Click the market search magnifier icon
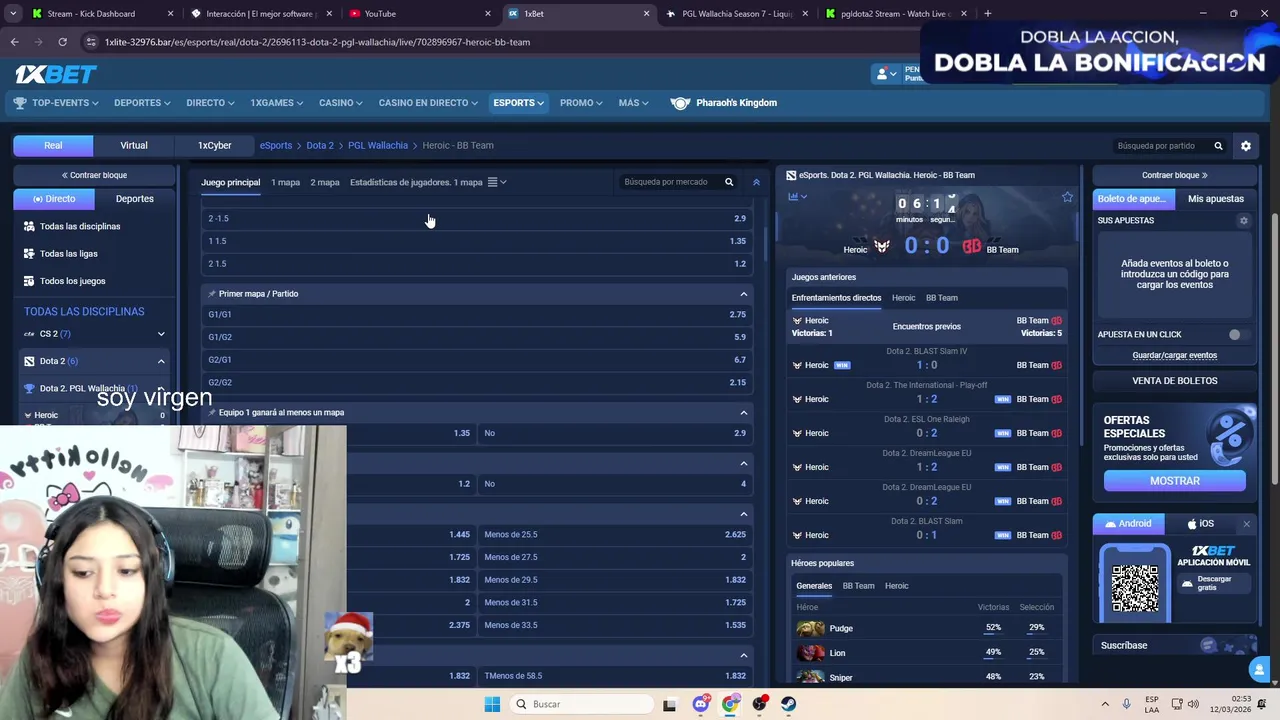Image resolution: width=1280 pixels, height=720 pixels. [729, 182]
